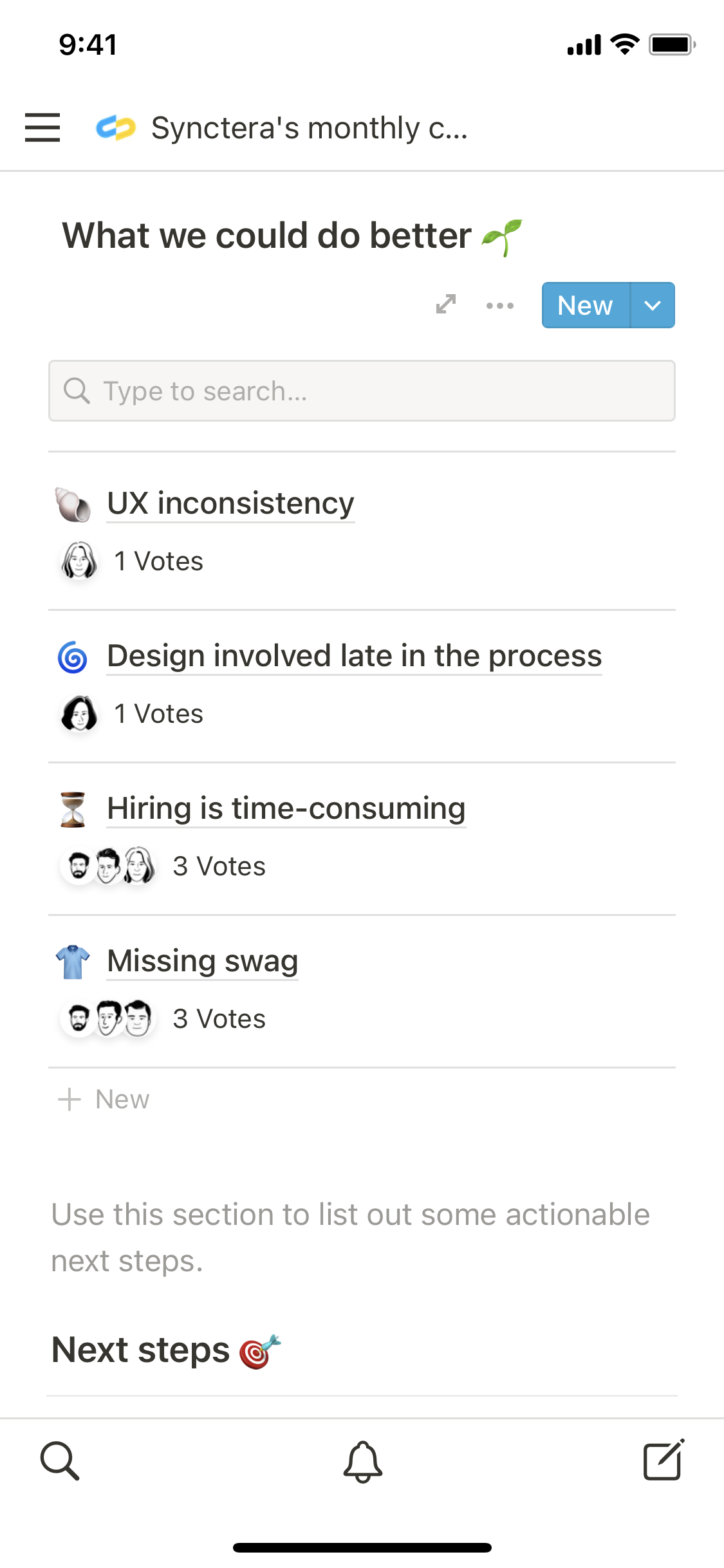
Task: Create a new page with compose icon
Action: (664, 1460)
